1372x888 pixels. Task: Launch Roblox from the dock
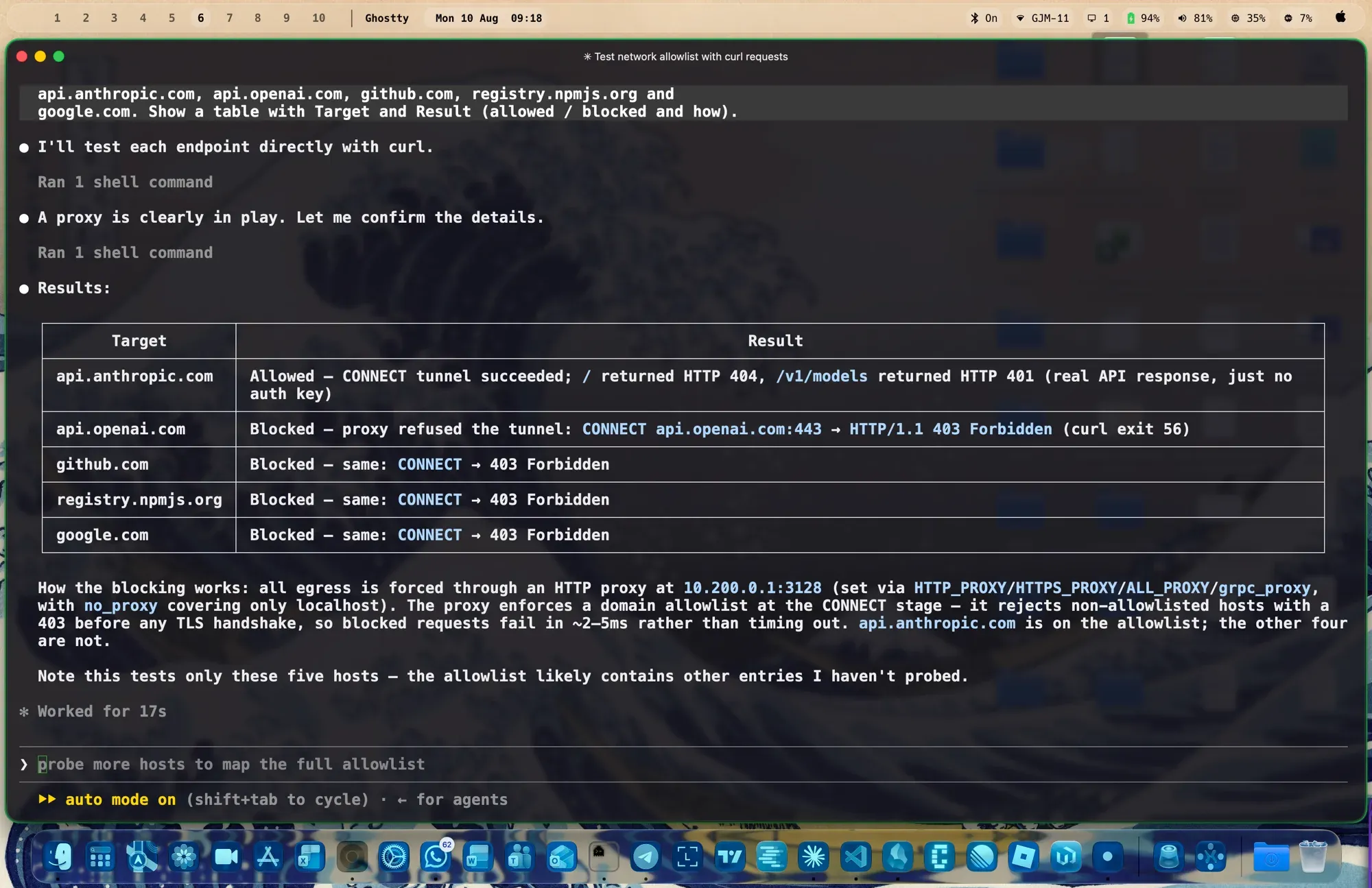coord(1024,856)
